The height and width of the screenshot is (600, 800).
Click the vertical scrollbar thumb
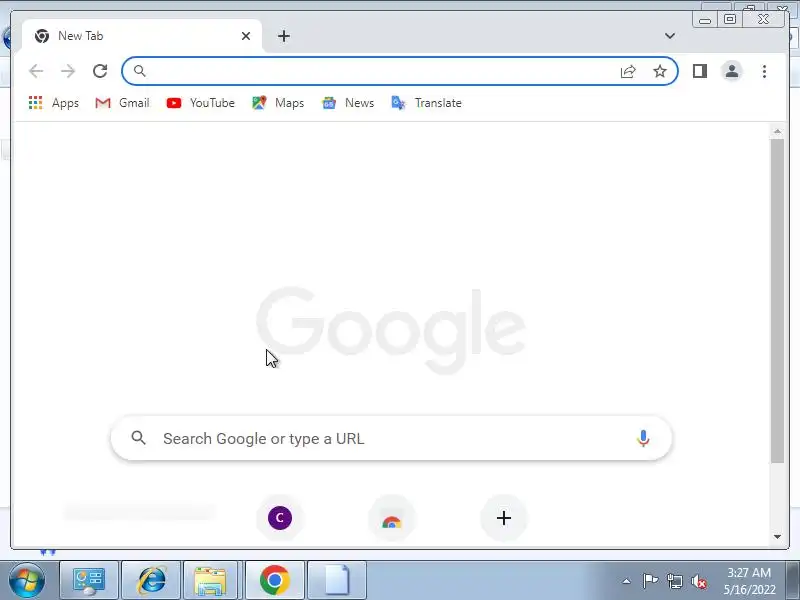(x=777, y=301)
